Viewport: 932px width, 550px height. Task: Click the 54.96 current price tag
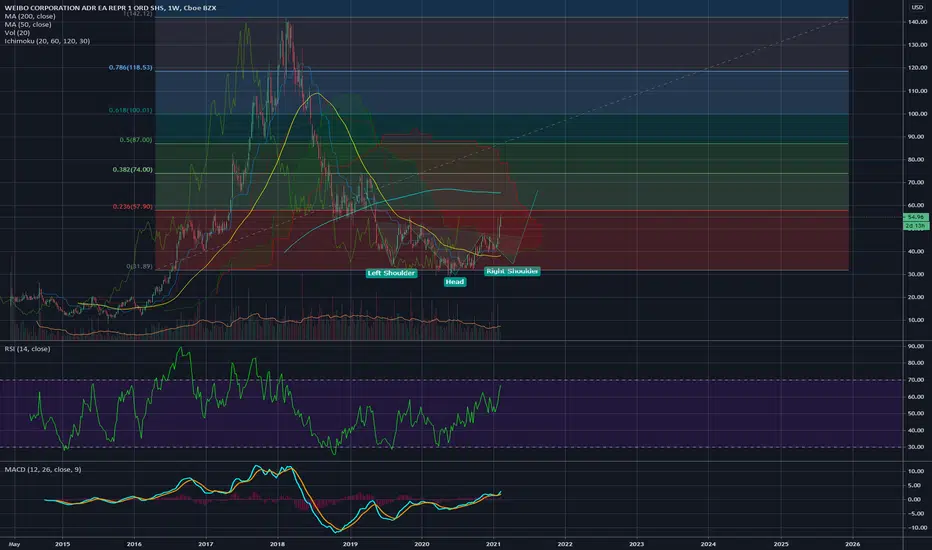[916, 217]
